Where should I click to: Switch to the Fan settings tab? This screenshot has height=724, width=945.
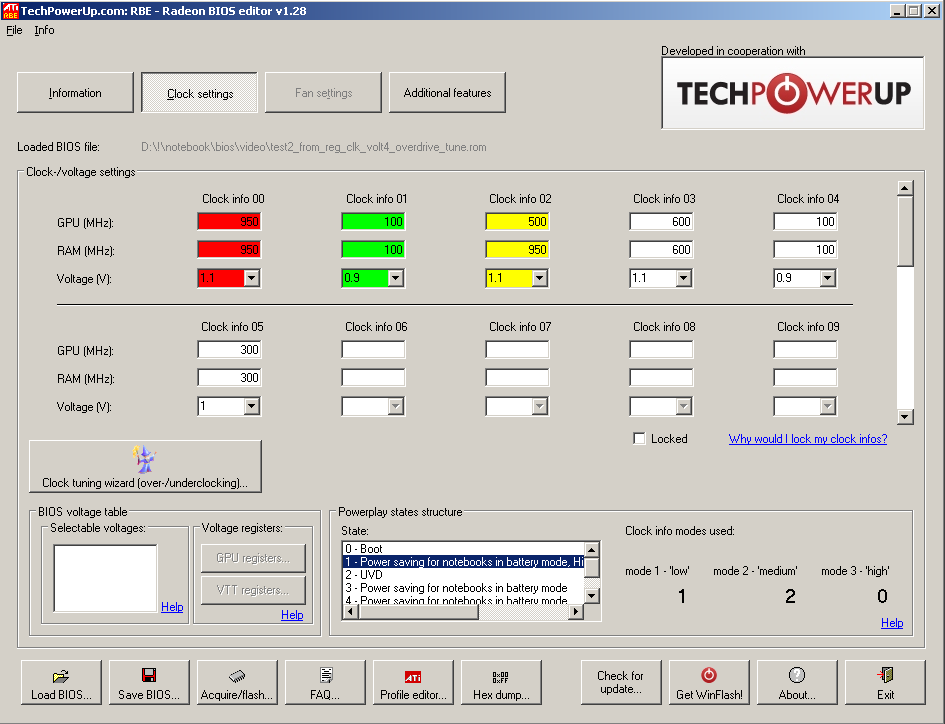324,93
